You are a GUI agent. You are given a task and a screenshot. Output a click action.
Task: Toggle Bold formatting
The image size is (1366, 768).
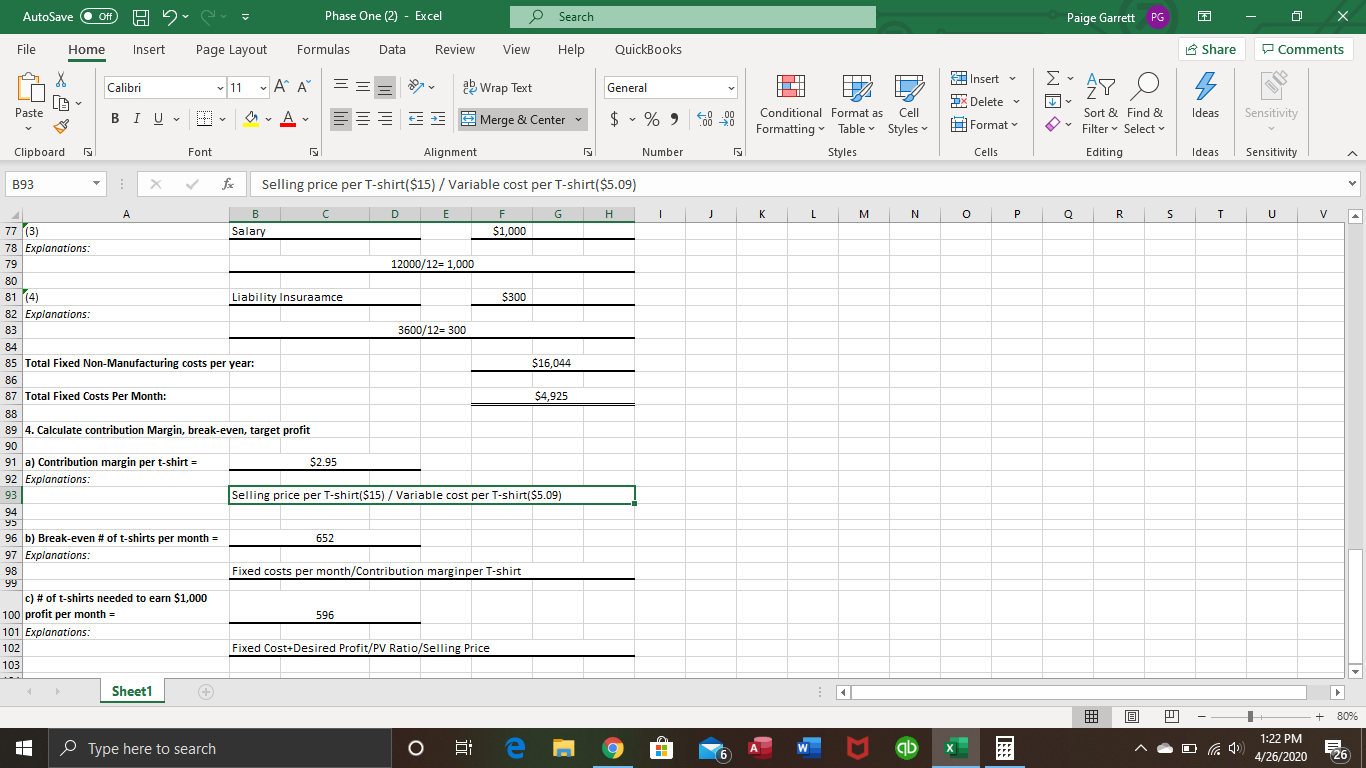115,120
